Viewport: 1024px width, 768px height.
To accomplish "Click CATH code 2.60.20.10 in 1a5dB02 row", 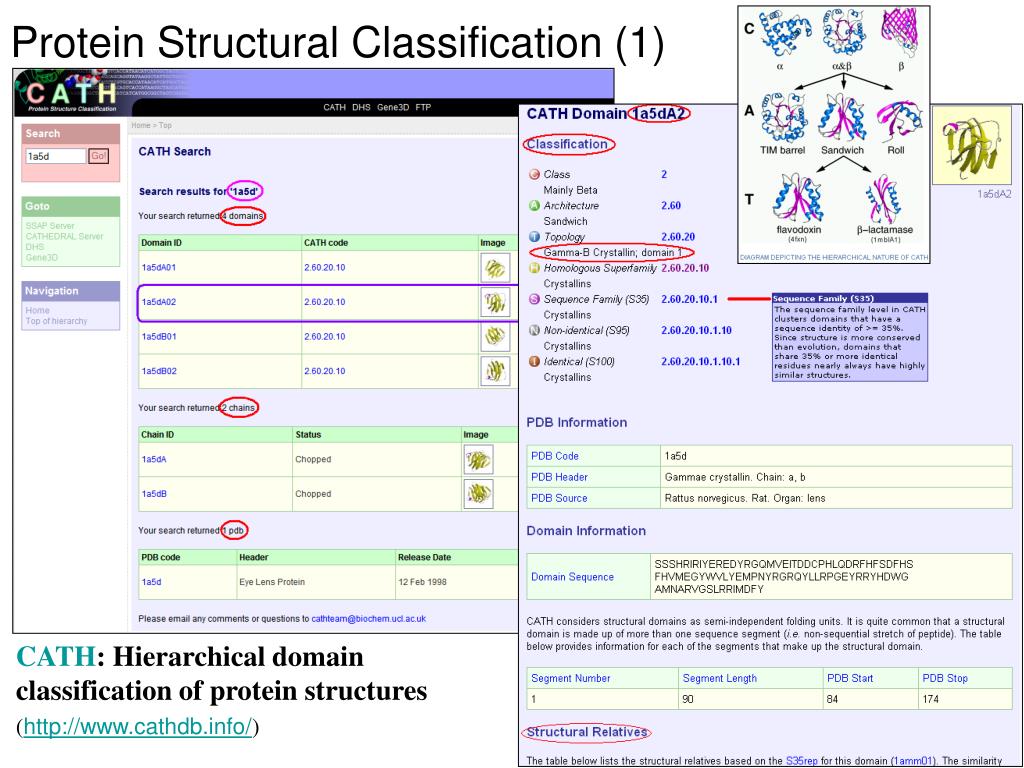I will pyautogui.click(x=325, y=371).
